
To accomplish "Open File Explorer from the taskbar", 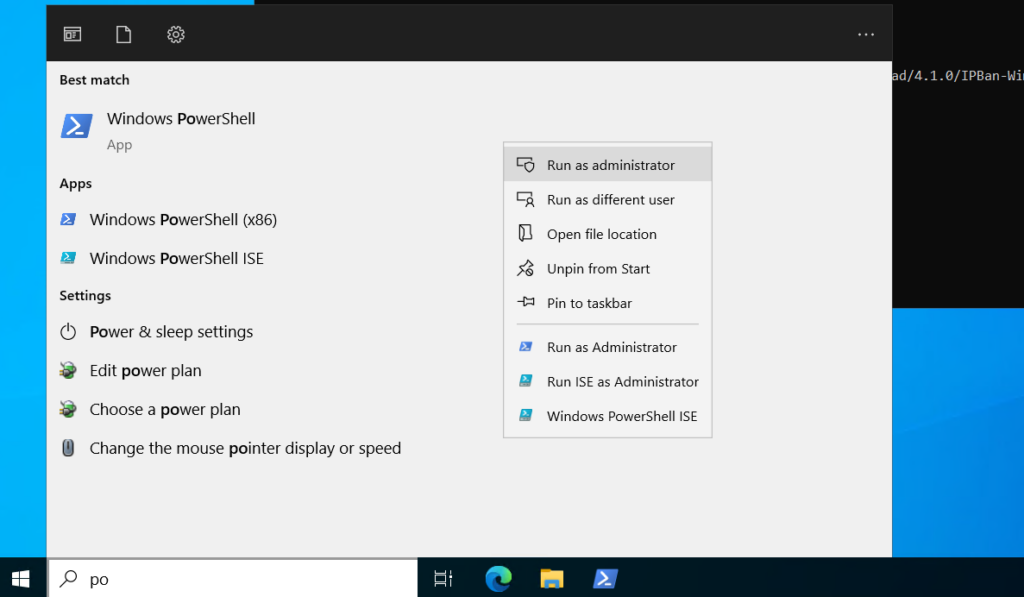I will tap(552, 579).
